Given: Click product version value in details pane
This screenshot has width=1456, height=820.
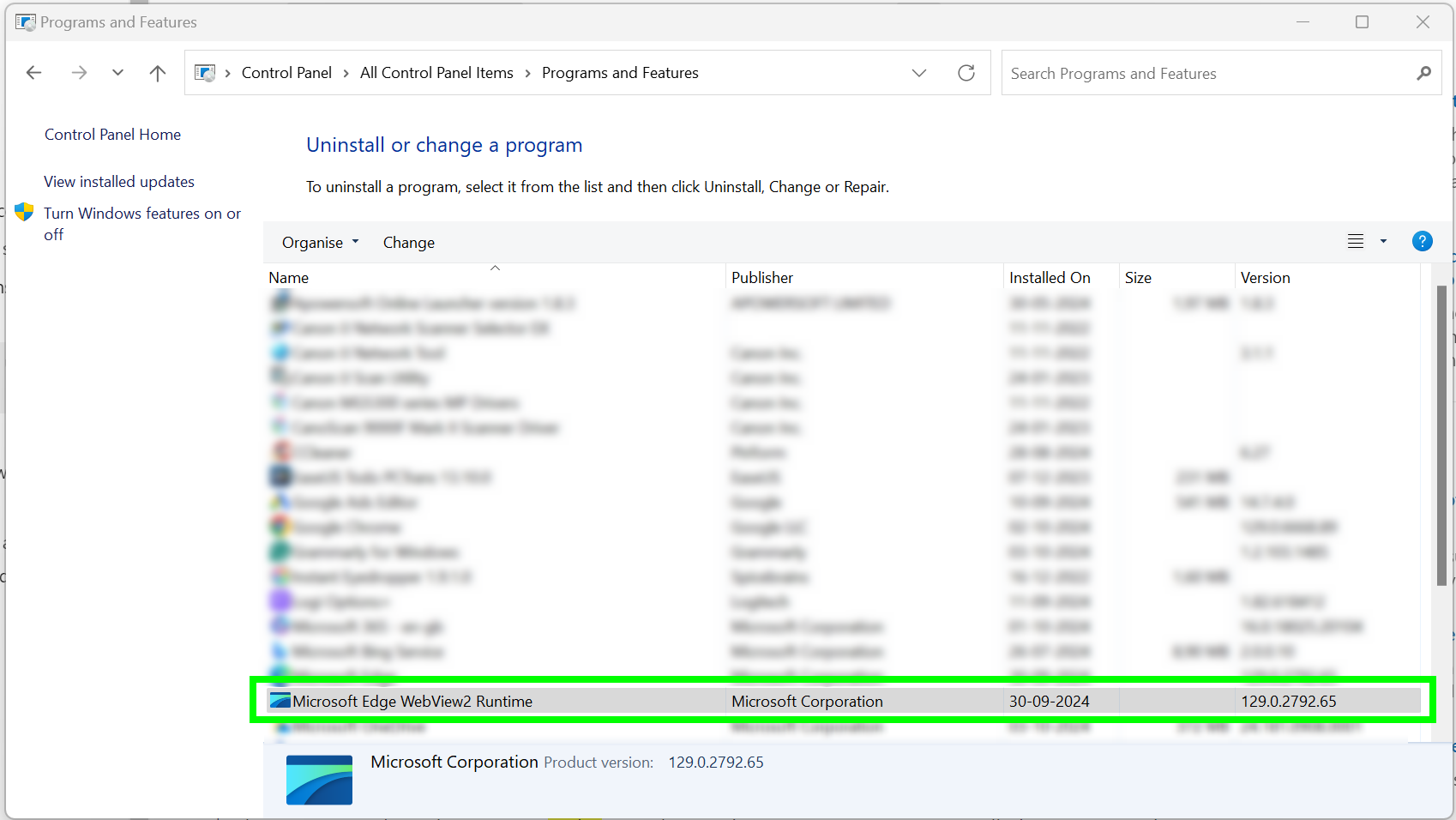Looking at the screenshot, I should click(x=716, y=763).
